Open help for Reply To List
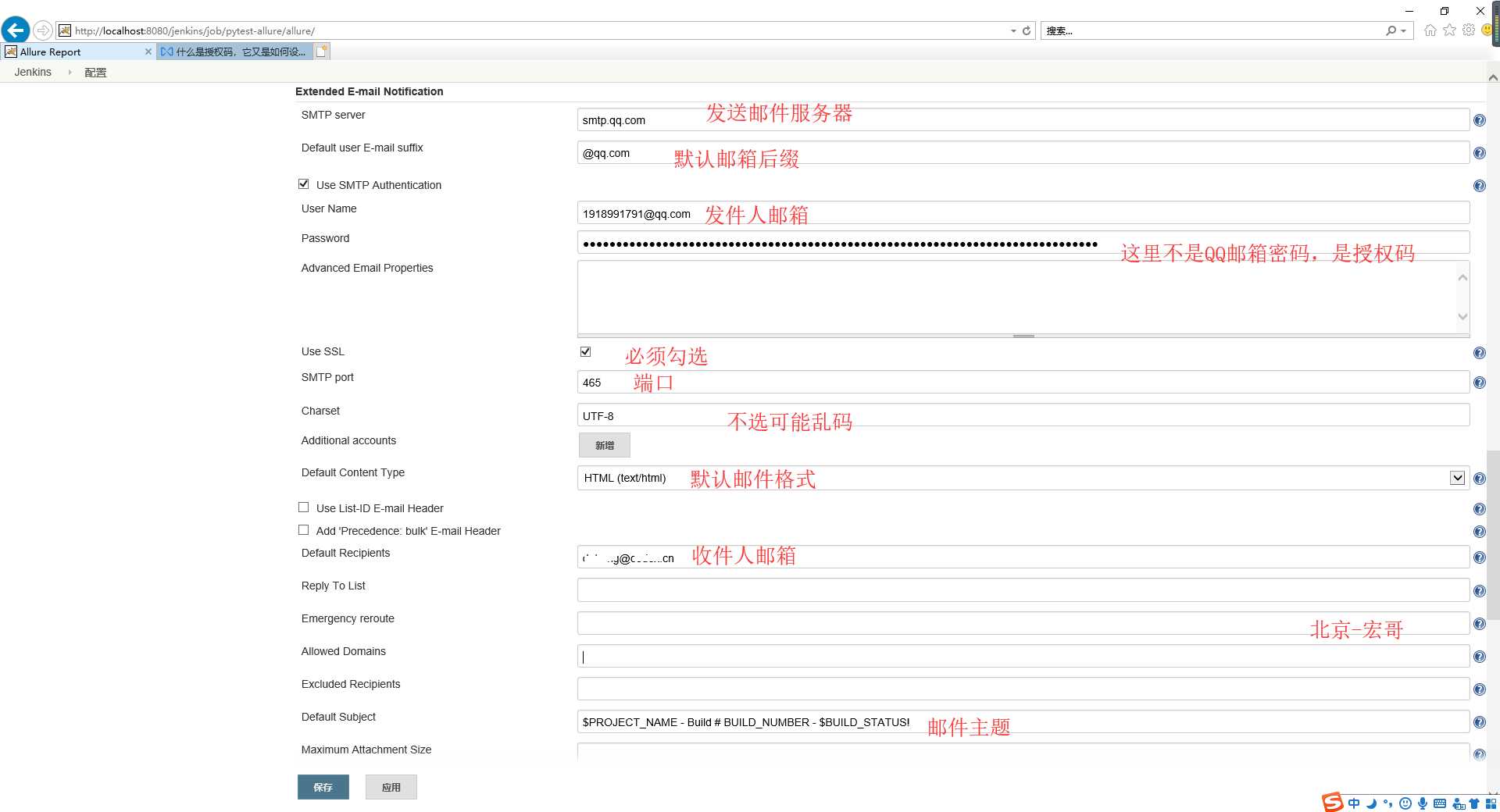 pos(1479,591)
